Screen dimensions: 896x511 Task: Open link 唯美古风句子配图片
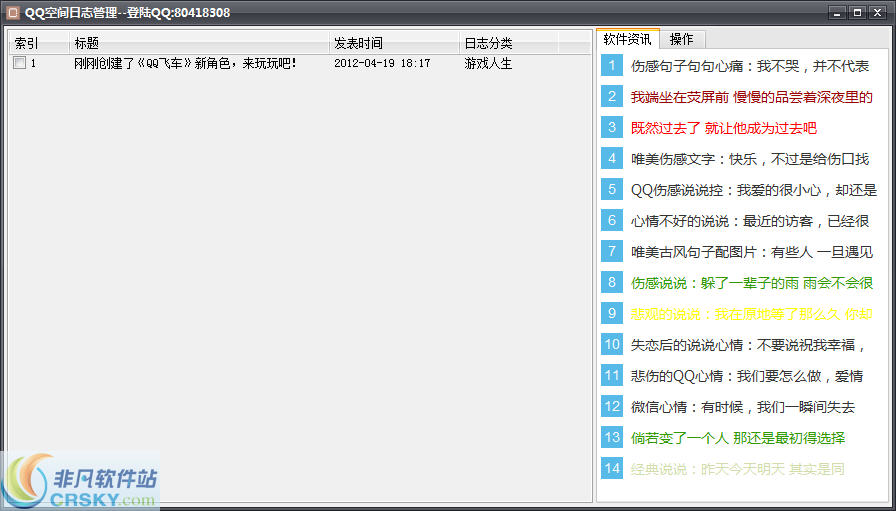coord(751,252)
